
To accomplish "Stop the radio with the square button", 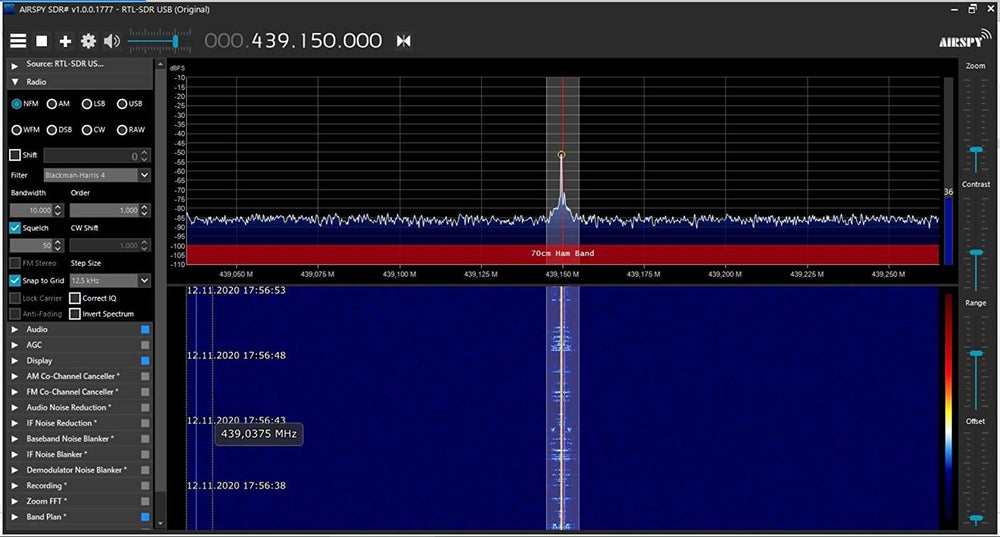I will tap(41, 41).
